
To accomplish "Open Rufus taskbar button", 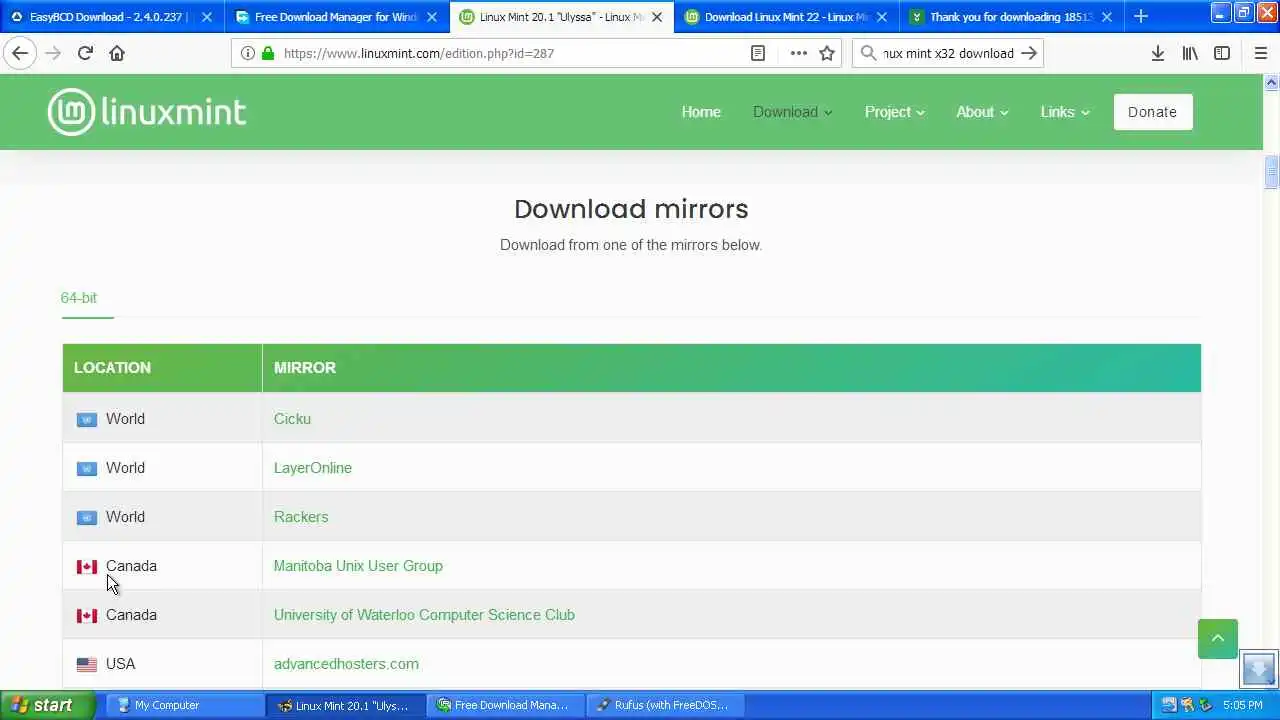I will pyautogui.click(x=665, y=705).
